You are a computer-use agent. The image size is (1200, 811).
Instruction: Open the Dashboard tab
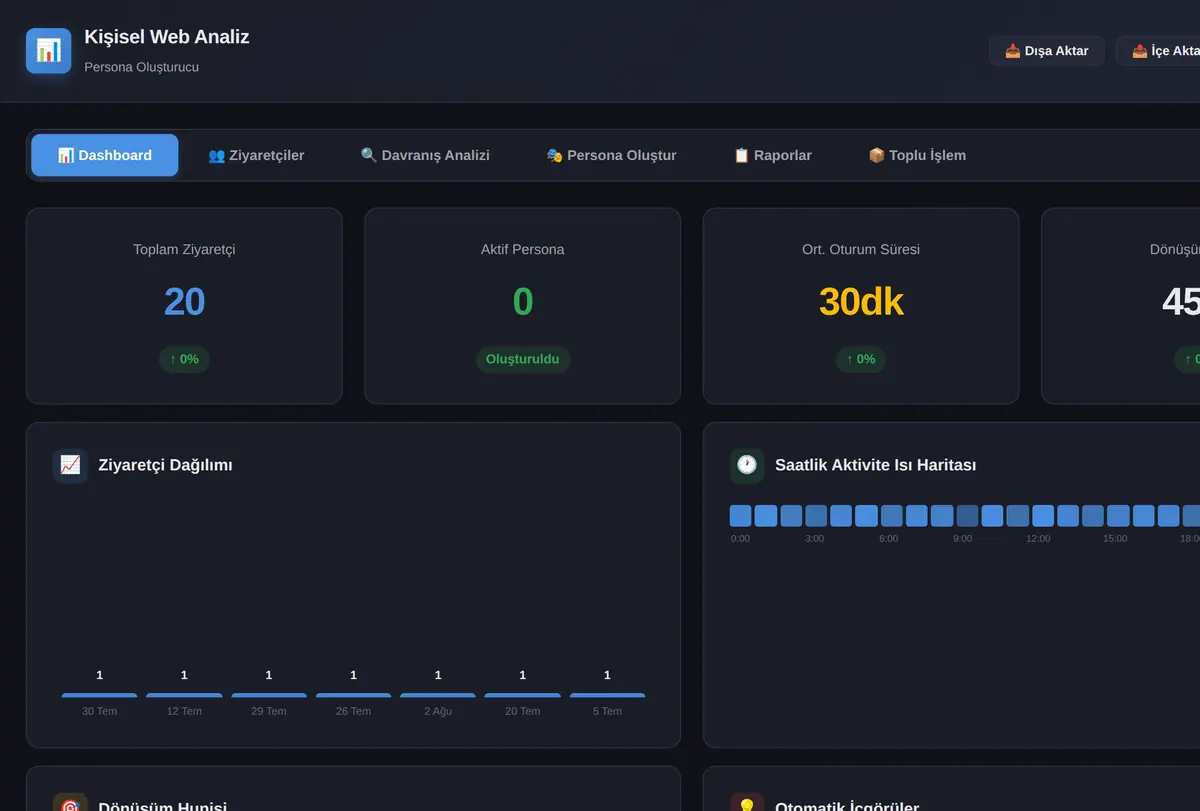(105, 155)
